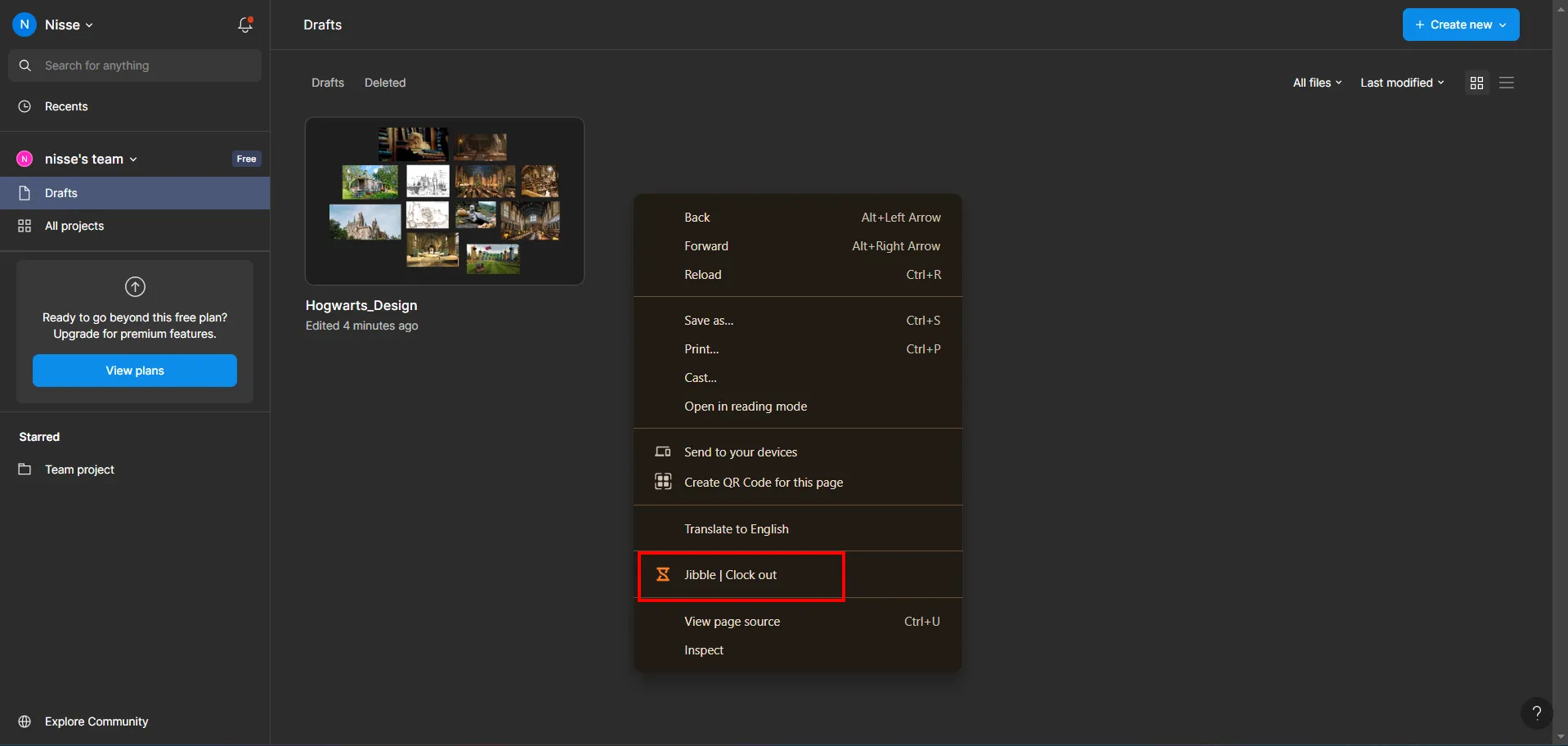Choose Create QR Code for this page
This screenshot has width=1568, height=746.
[x=763, y=483]
